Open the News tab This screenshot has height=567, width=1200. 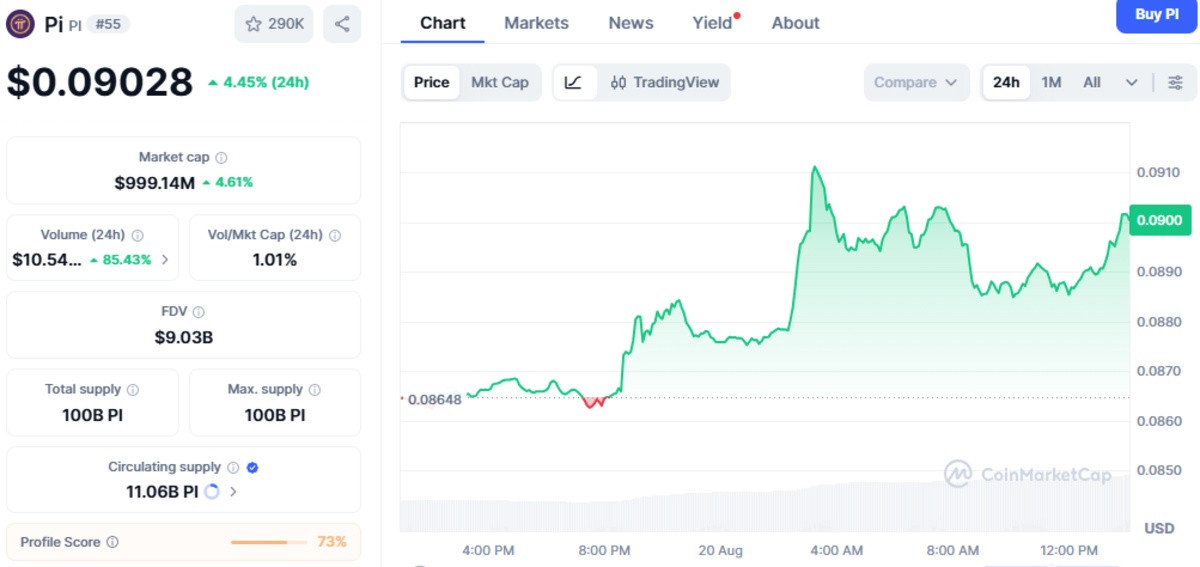(x=631, y=23)
